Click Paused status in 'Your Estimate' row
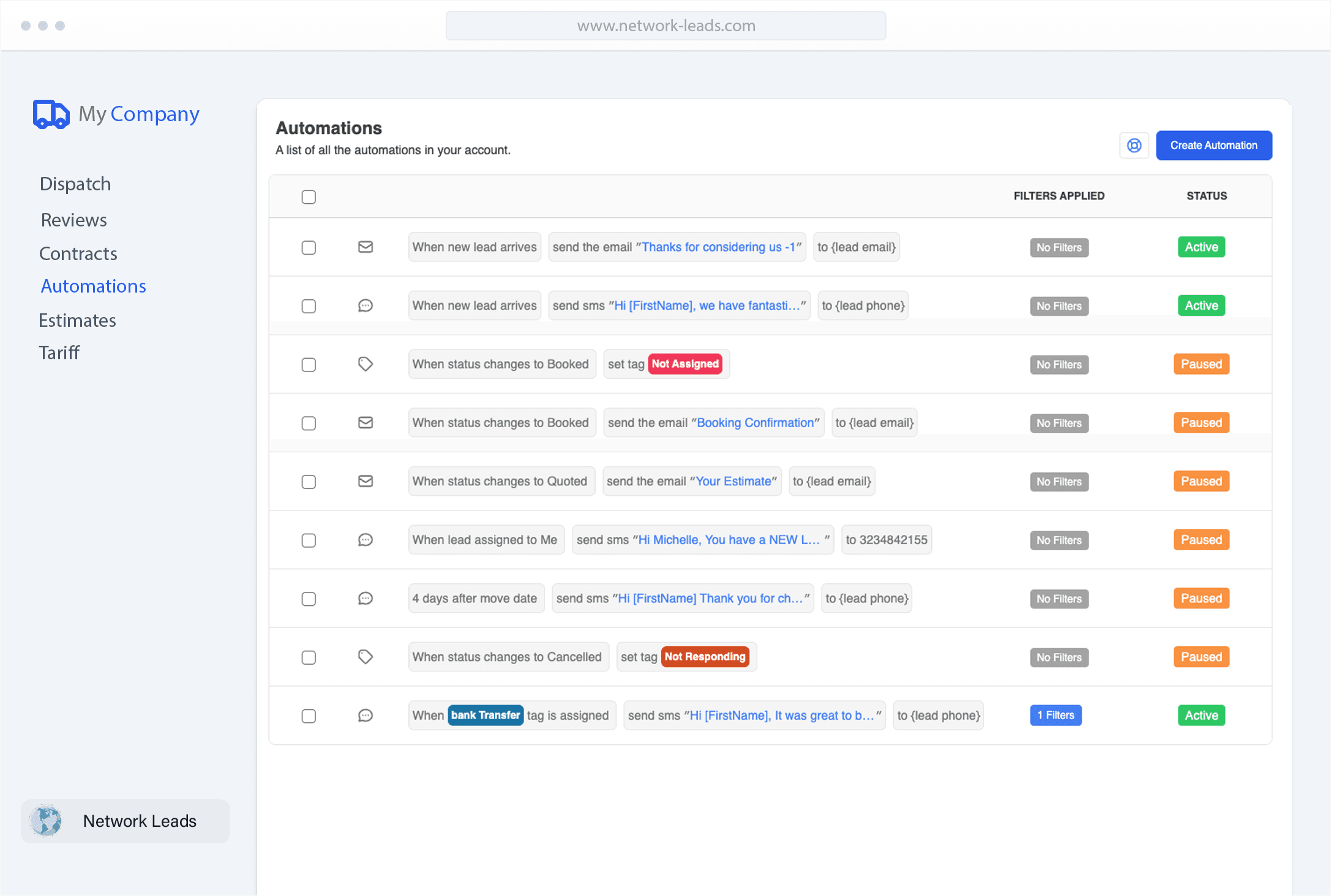 click(x=1201, y=481)
